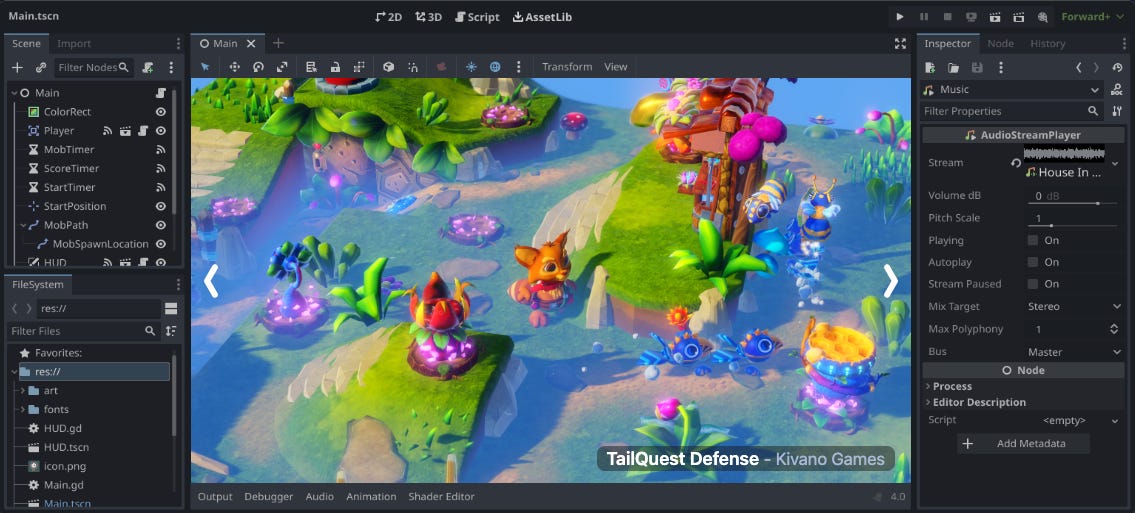The image size is (1135, 513).
Task: Go to next slide with right arrow
Action: 890,281
